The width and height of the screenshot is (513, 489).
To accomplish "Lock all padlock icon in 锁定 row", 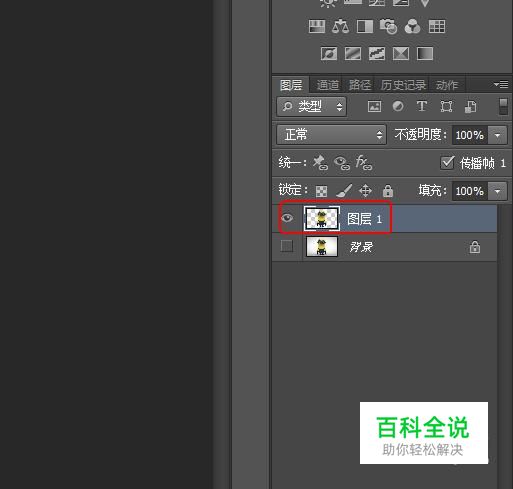I will [388, 191].
